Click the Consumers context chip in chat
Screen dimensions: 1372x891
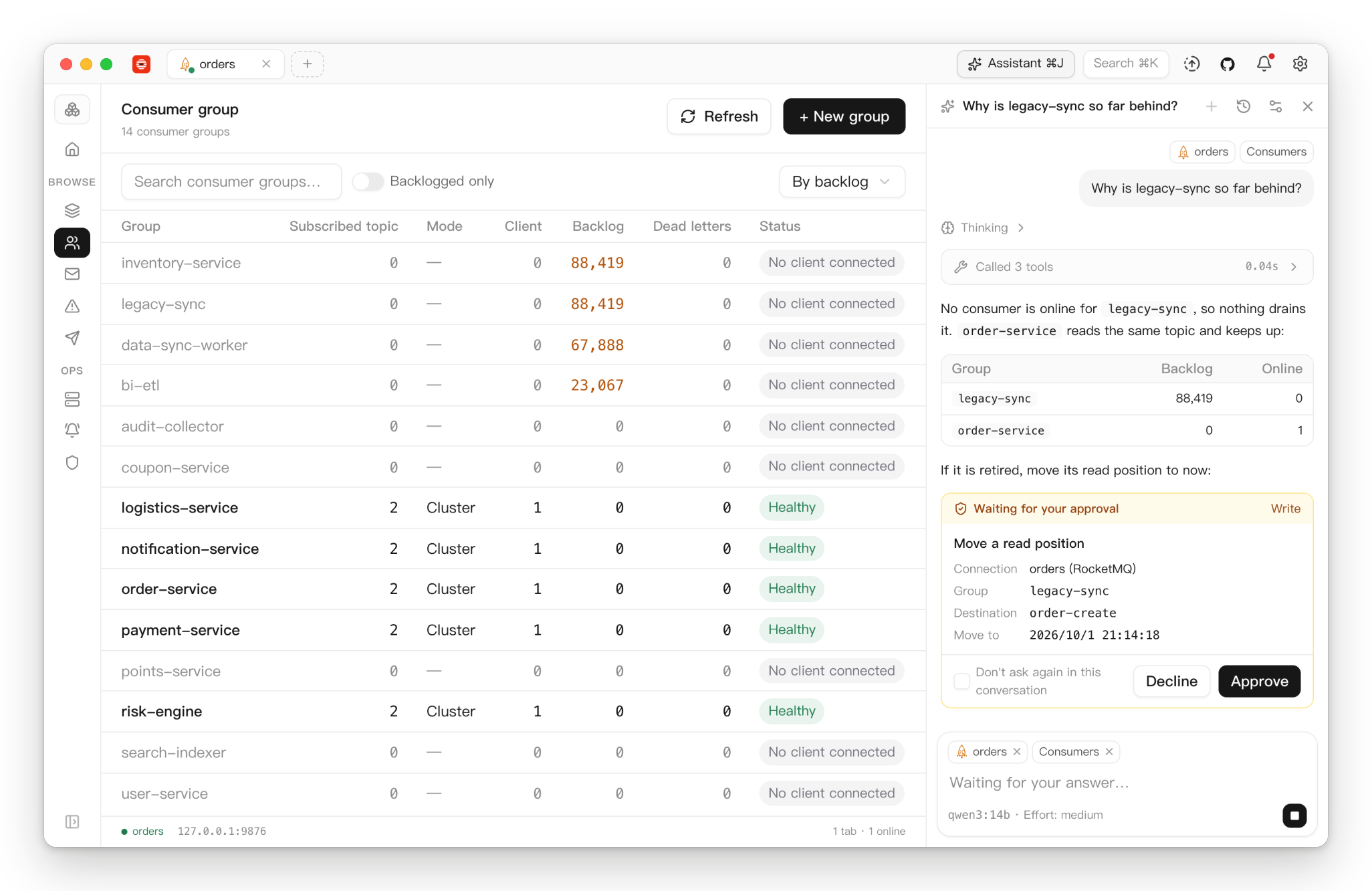1276,152
